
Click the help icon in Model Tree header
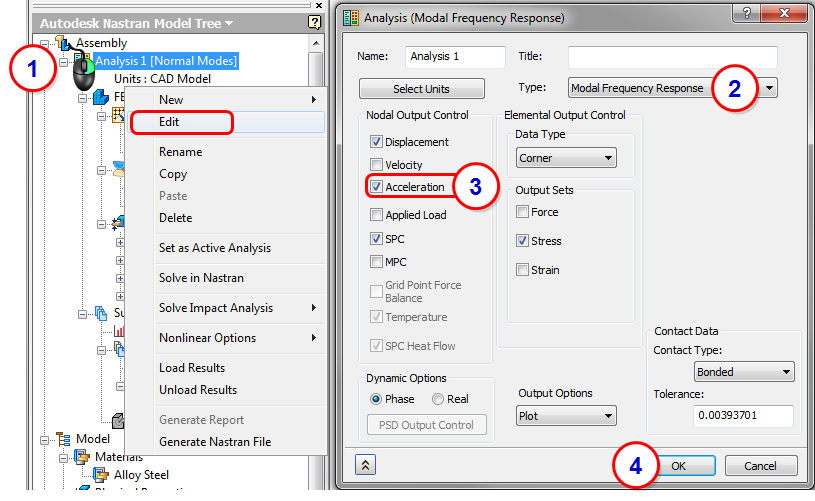pos(314,22)
